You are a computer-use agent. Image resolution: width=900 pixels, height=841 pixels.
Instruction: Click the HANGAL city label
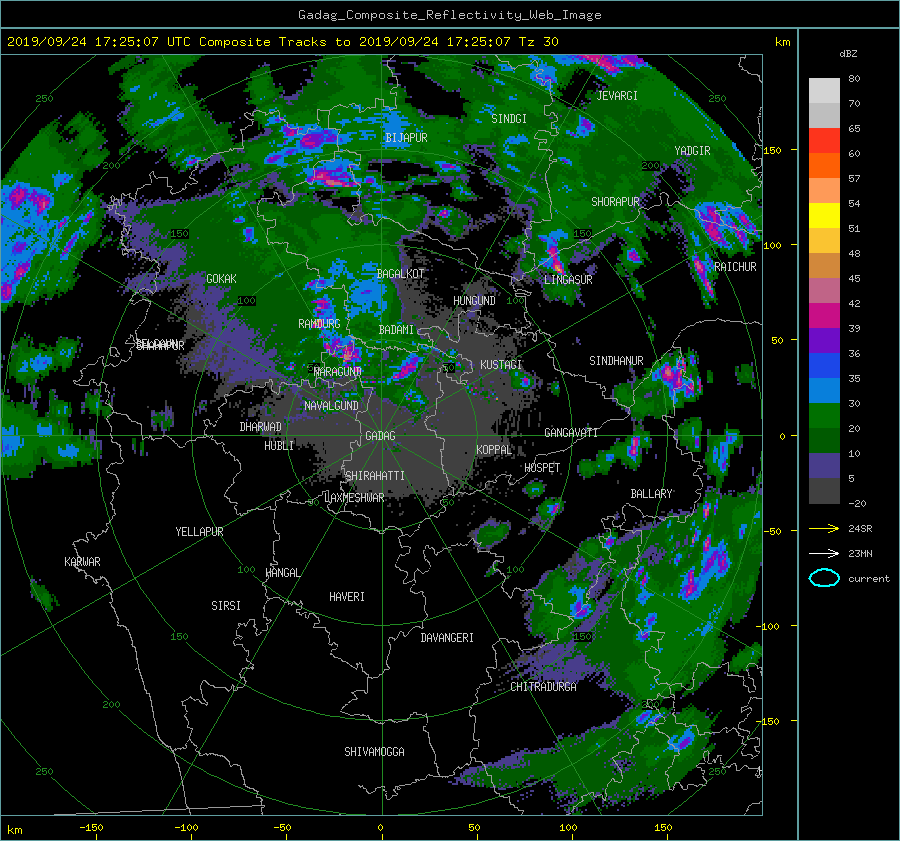click(283, 573)
